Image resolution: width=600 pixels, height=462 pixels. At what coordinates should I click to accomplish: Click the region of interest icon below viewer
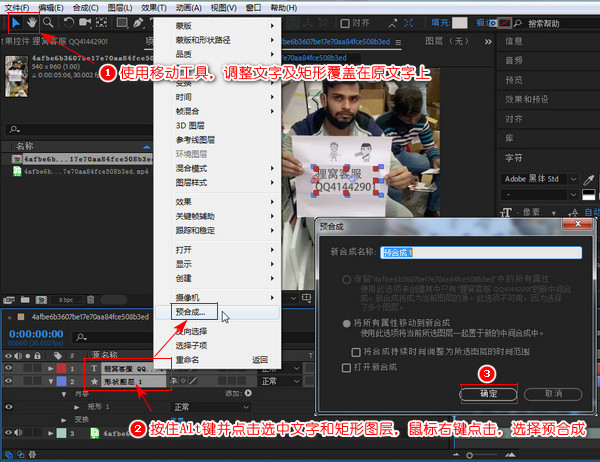point(307,298)
